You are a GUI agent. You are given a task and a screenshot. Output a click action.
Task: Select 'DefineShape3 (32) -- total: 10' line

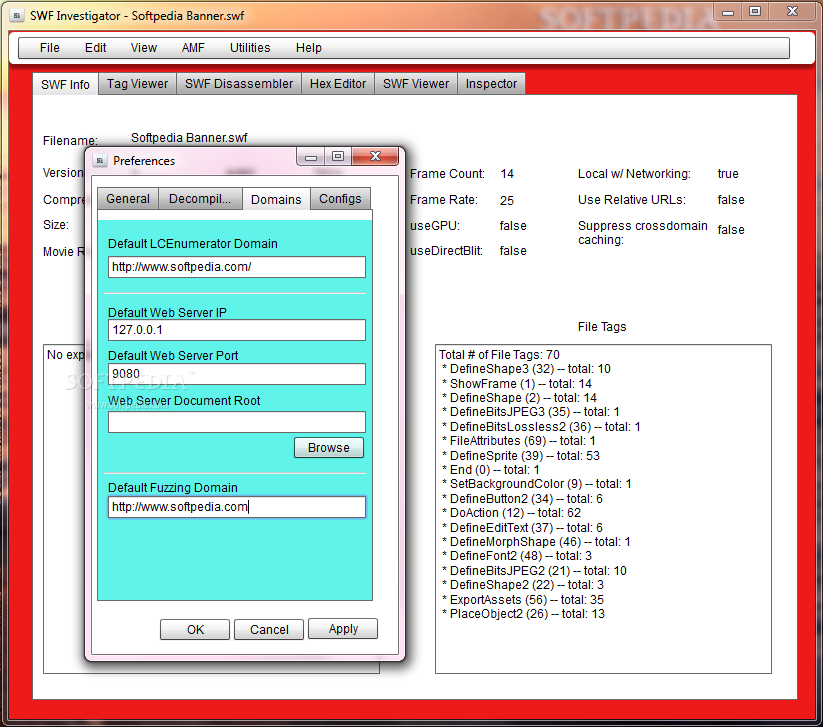pos(526,369)
